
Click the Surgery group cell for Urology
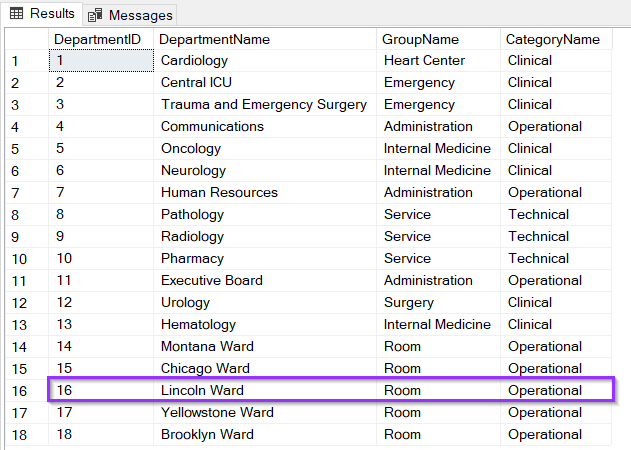pyautogui.click(x=438, y=303)
